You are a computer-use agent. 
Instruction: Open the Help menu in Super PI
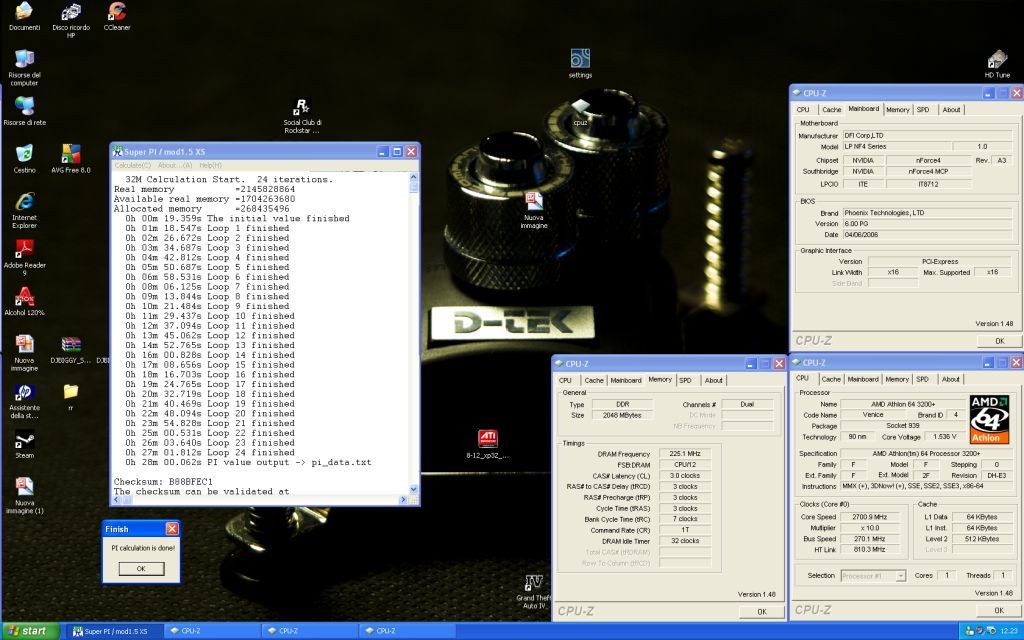pos(210,165)
